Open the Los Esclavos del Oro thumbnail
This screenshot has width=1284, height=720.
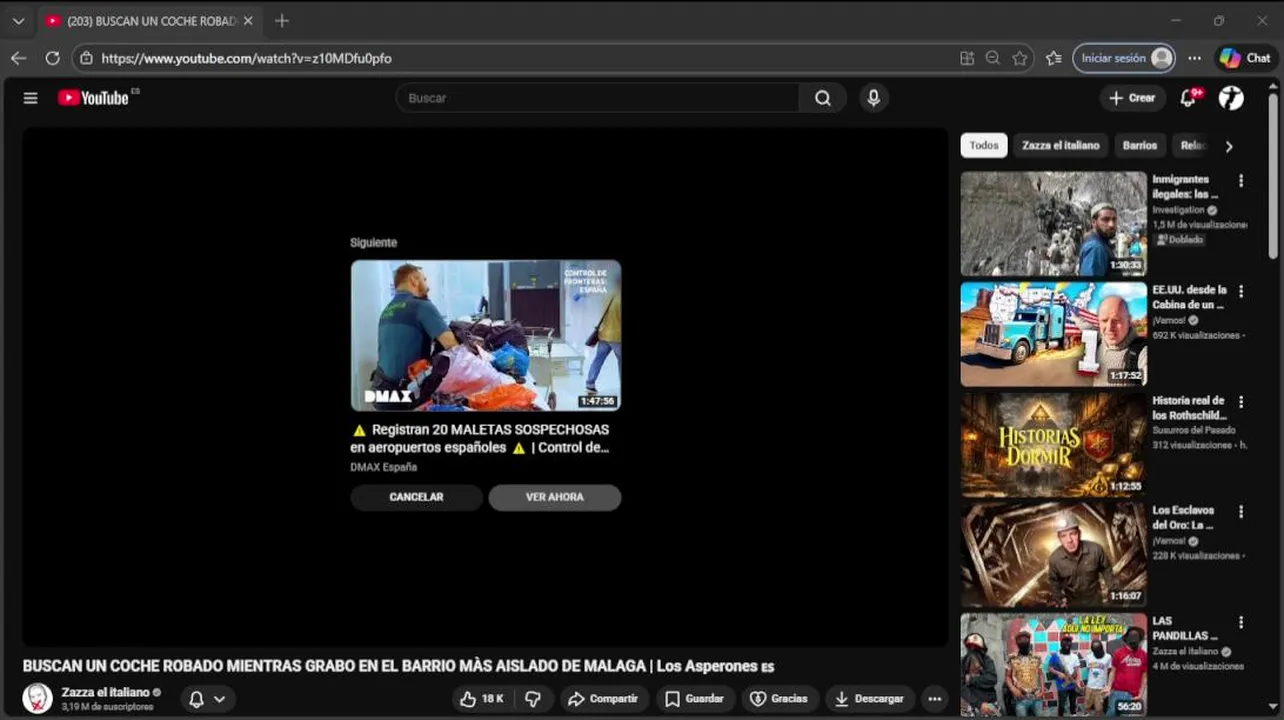point(1054,555)
